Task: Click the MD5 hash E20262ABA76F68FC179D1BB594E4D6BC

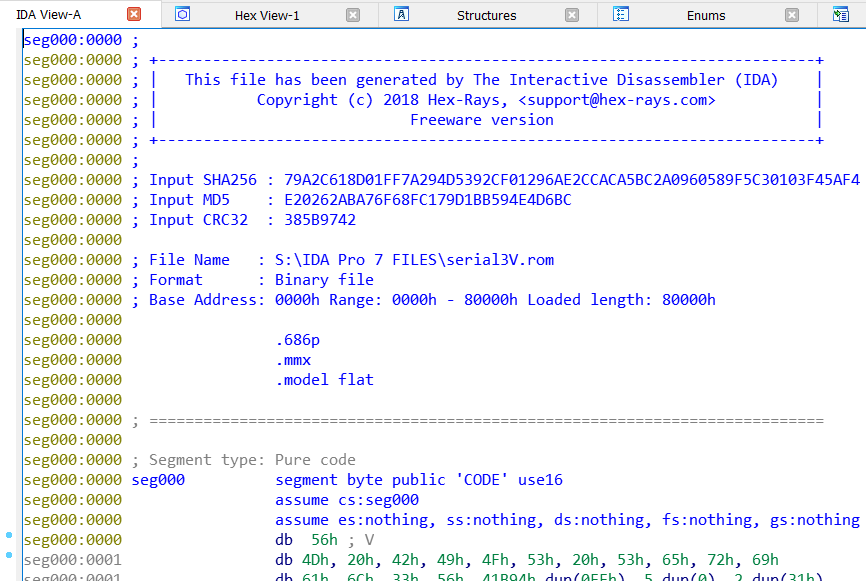Action: coord(427,200)
